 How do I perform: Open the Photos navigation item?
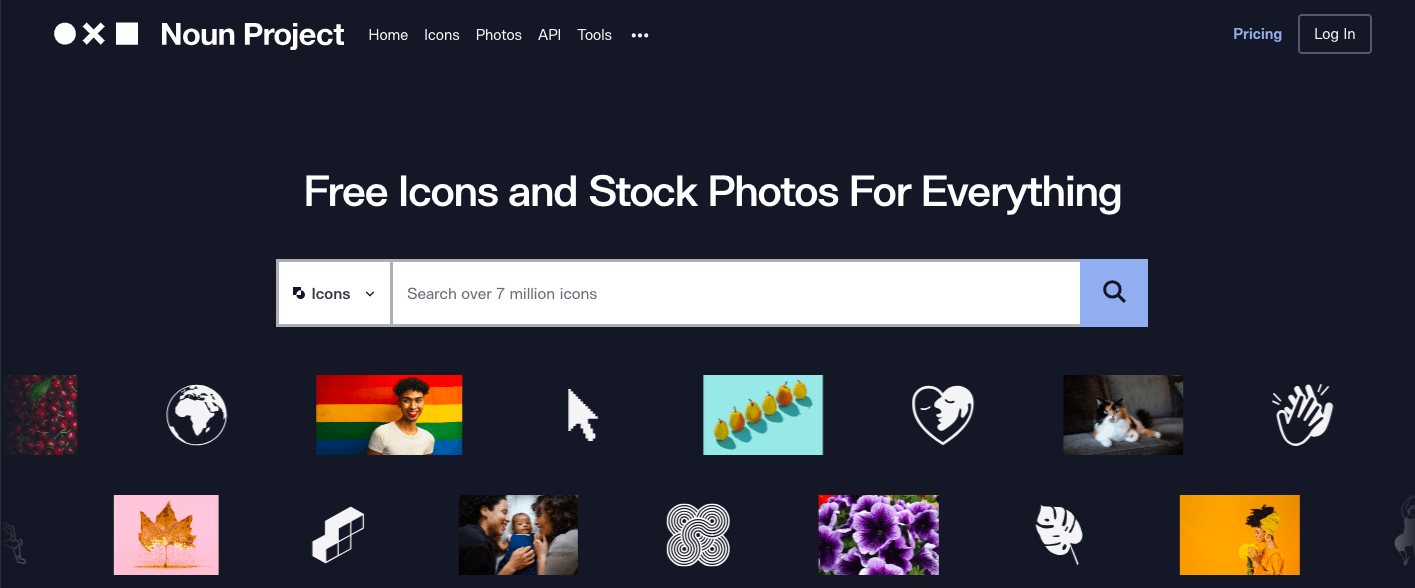click(x=499, y=35)
